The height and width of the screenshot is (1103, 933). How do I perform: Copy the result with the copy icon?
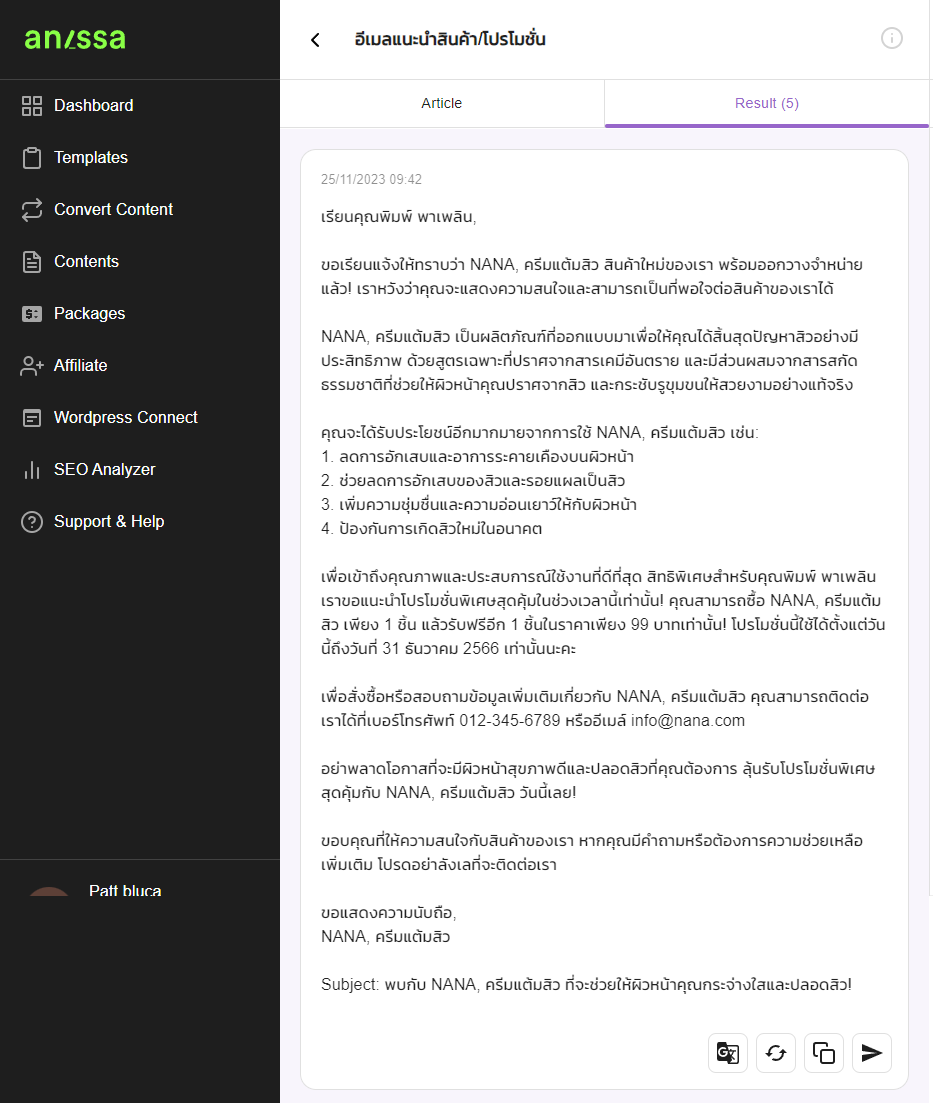point(823,1053)
